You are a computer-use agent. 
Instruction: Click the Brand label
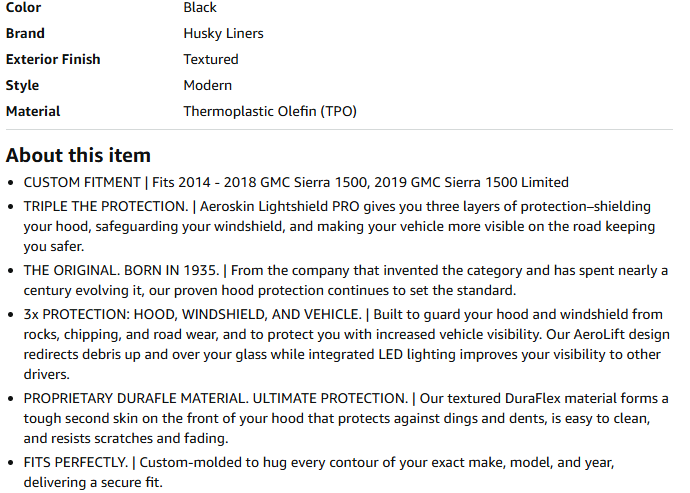pyautogui.click(x=25, y=33)
